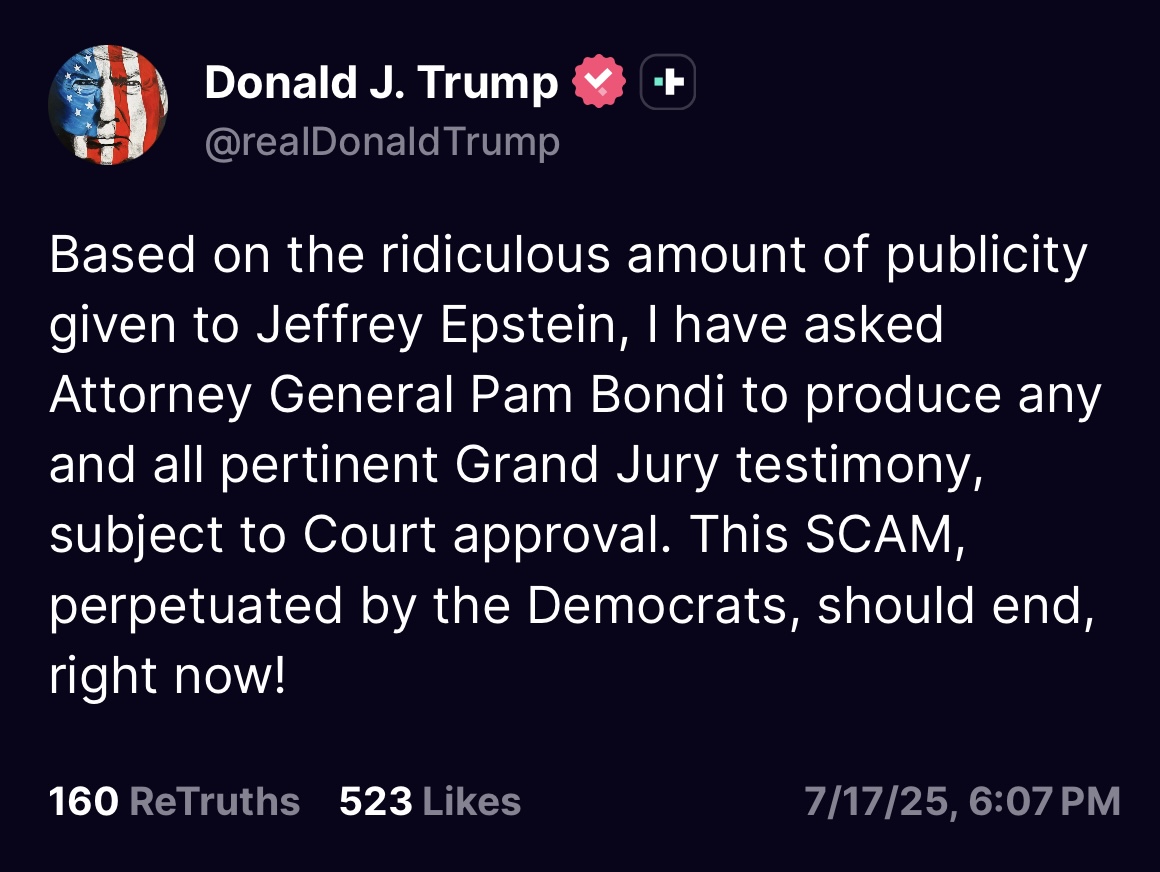Image resolution: width=1160 pixels, height=872 pixels.
Task: Click the 7/17/25, 6:07 PM timestamp
Action: click(x=962, y=801)
